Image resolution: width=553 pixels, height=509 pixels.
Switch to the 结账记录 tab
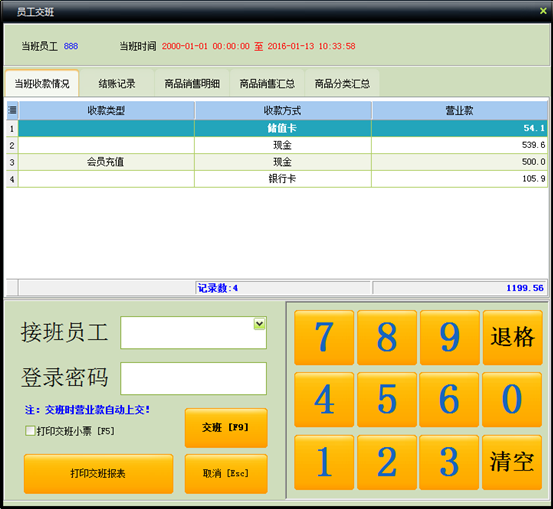tap(117, 83)
